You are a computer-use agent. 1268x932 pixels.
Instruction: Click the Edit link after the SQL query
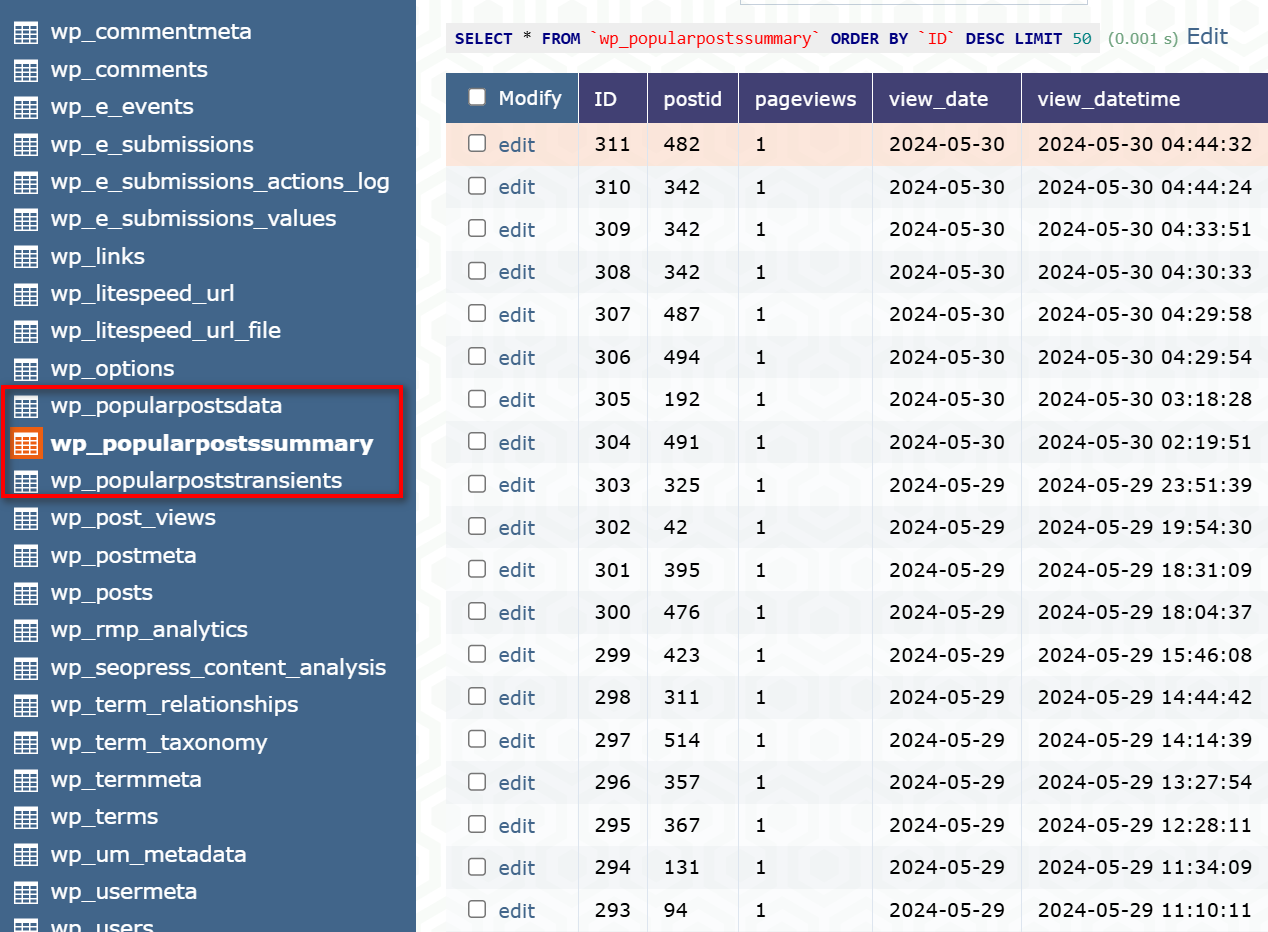pos(1207,36)
